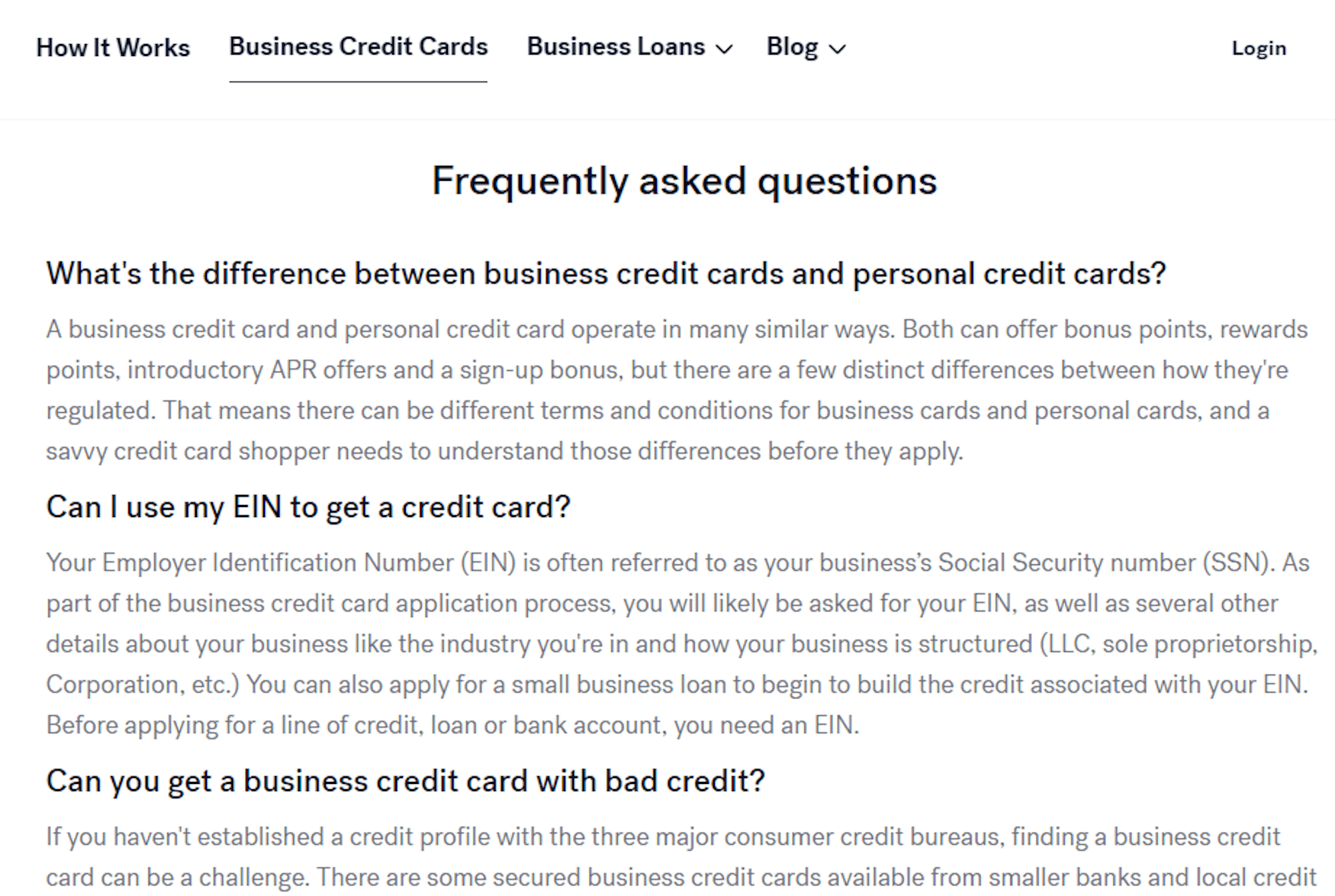Screen dimensions: 1335x896
Task: Click the line starting 'savvy credit card shopper'
Action: 505,452
